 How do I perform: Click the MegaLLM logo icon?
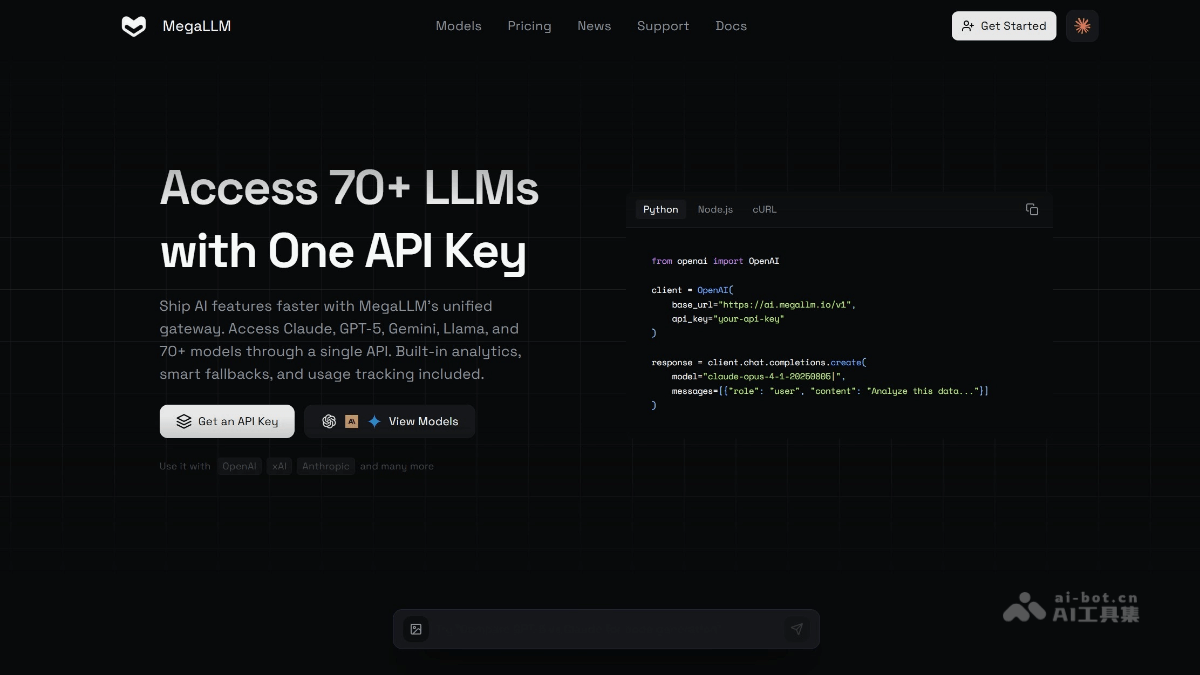click(x=133, y=26)
